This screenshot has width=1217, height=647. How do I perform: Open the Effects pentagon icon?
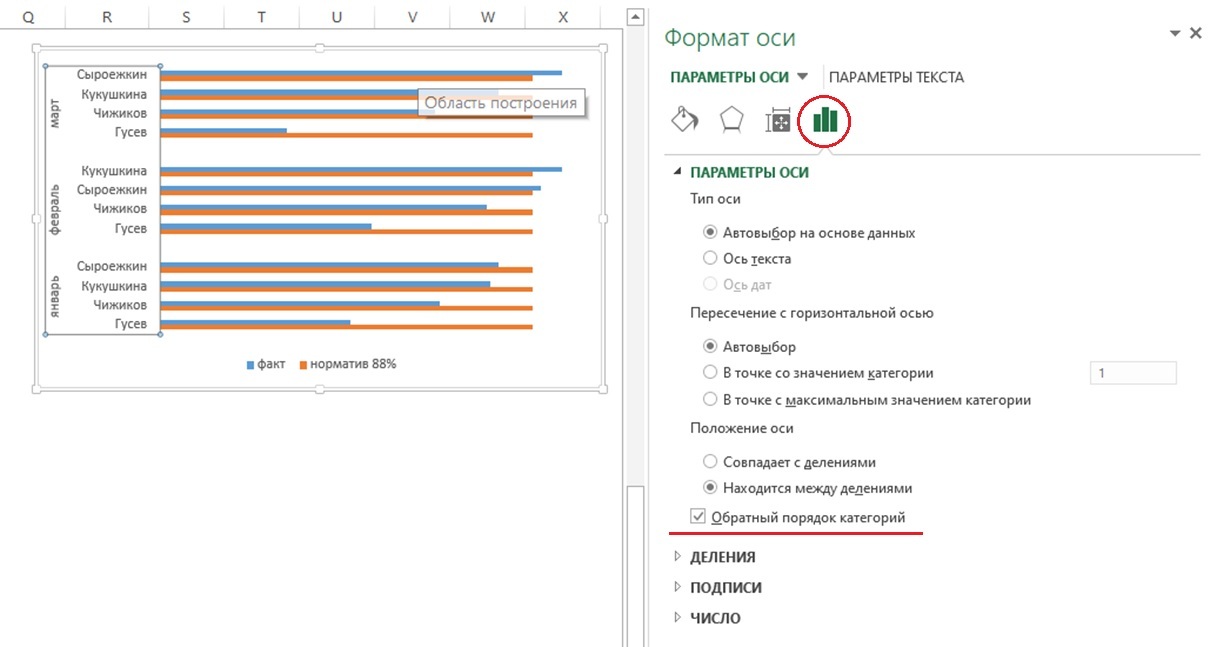(731, 120)
